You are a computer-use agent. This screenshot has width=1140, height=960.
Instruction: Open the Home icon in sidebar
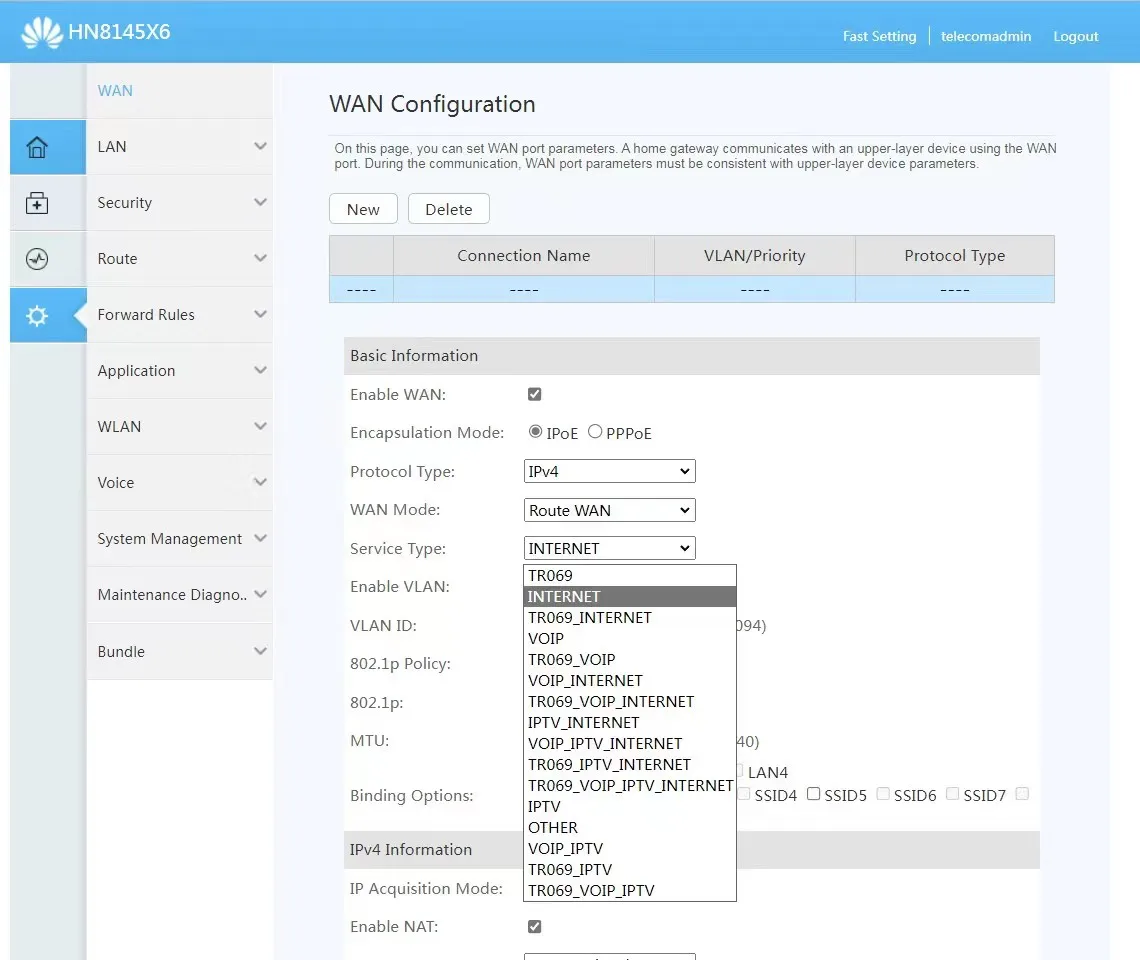tap(37, 148)
